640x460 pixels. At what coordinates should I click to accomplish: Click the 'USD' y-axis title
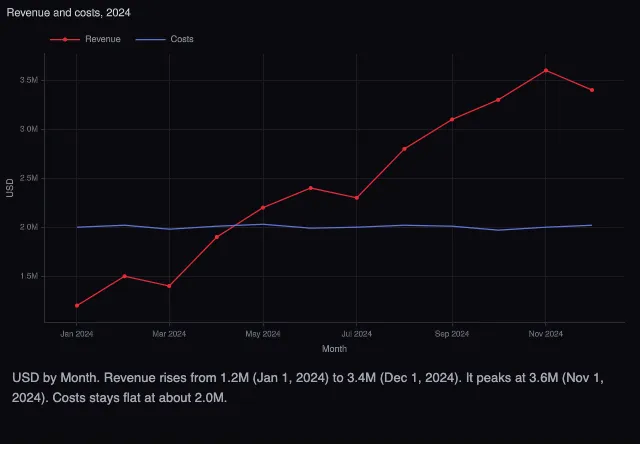pos(10,188)
